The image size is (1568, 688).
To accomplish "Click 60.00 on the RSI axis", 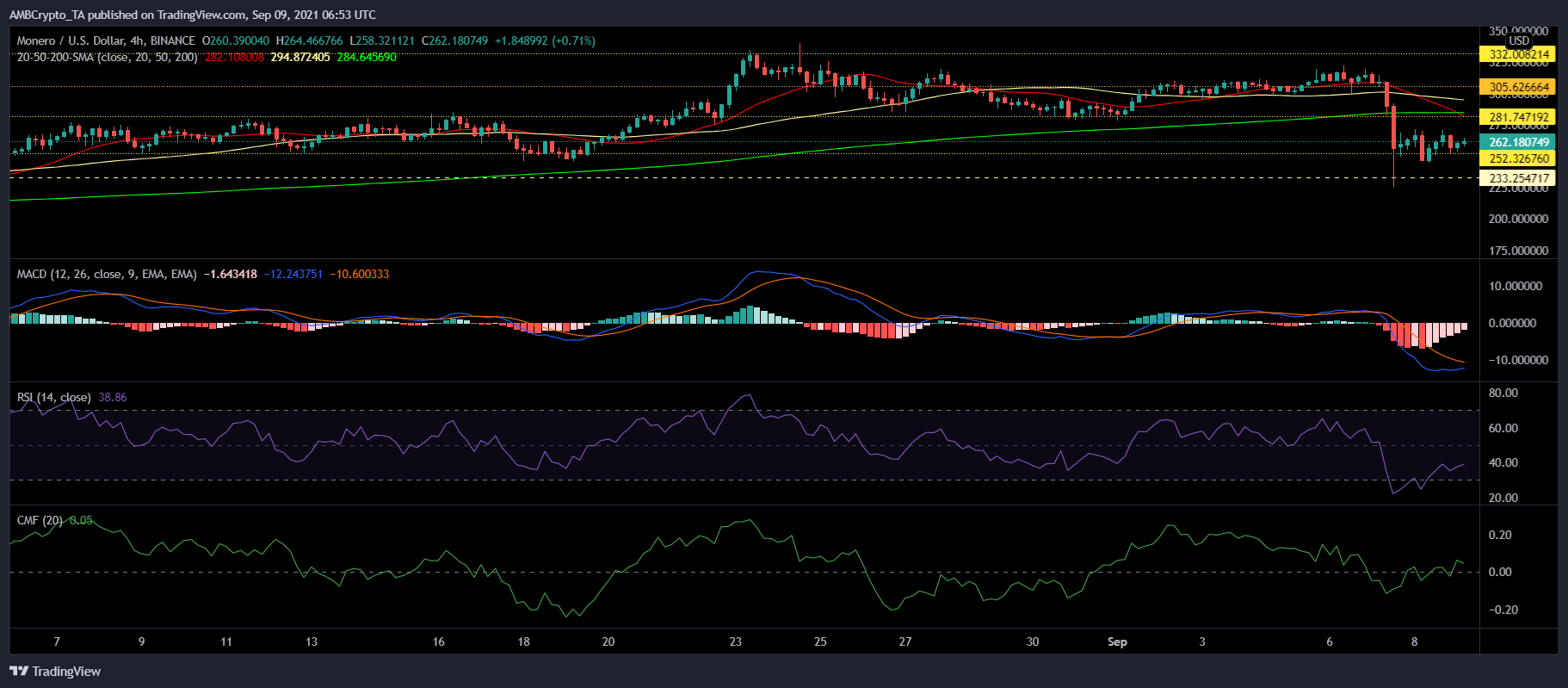I will pos(1503,428).
